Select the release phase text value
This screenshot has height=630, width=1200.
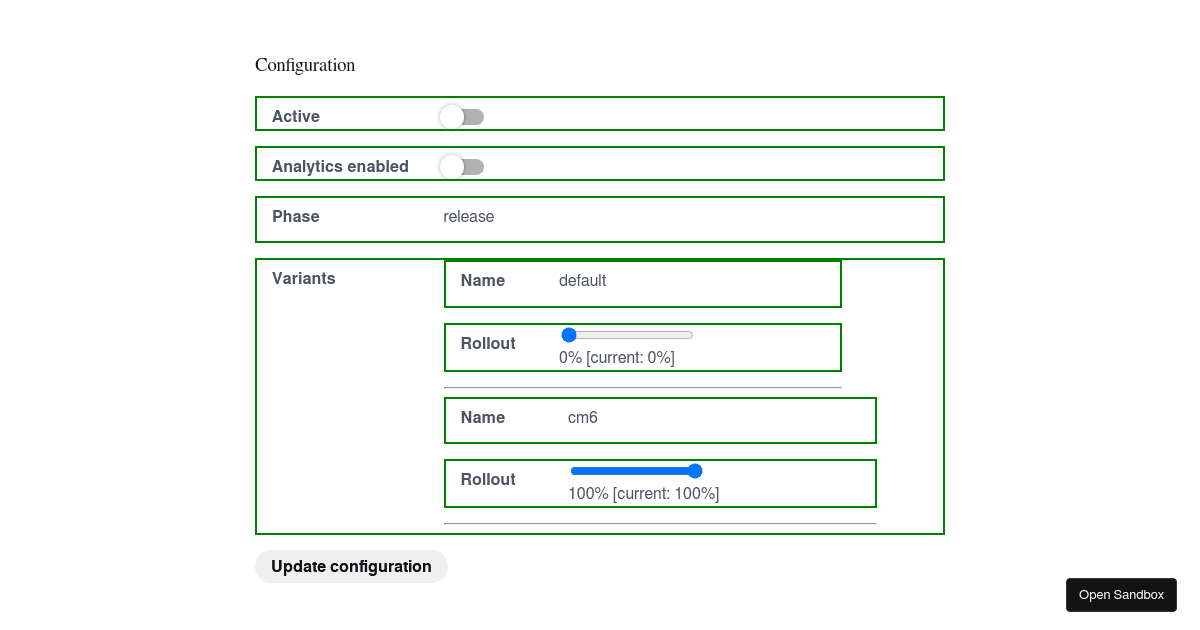click(x=468, y=217)
